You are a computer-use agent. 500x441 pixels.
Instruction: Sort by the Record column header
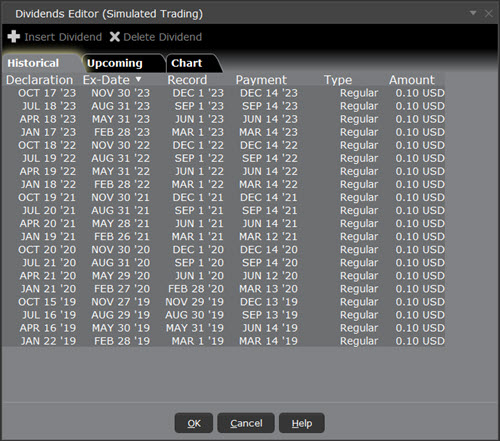(187, 80)
